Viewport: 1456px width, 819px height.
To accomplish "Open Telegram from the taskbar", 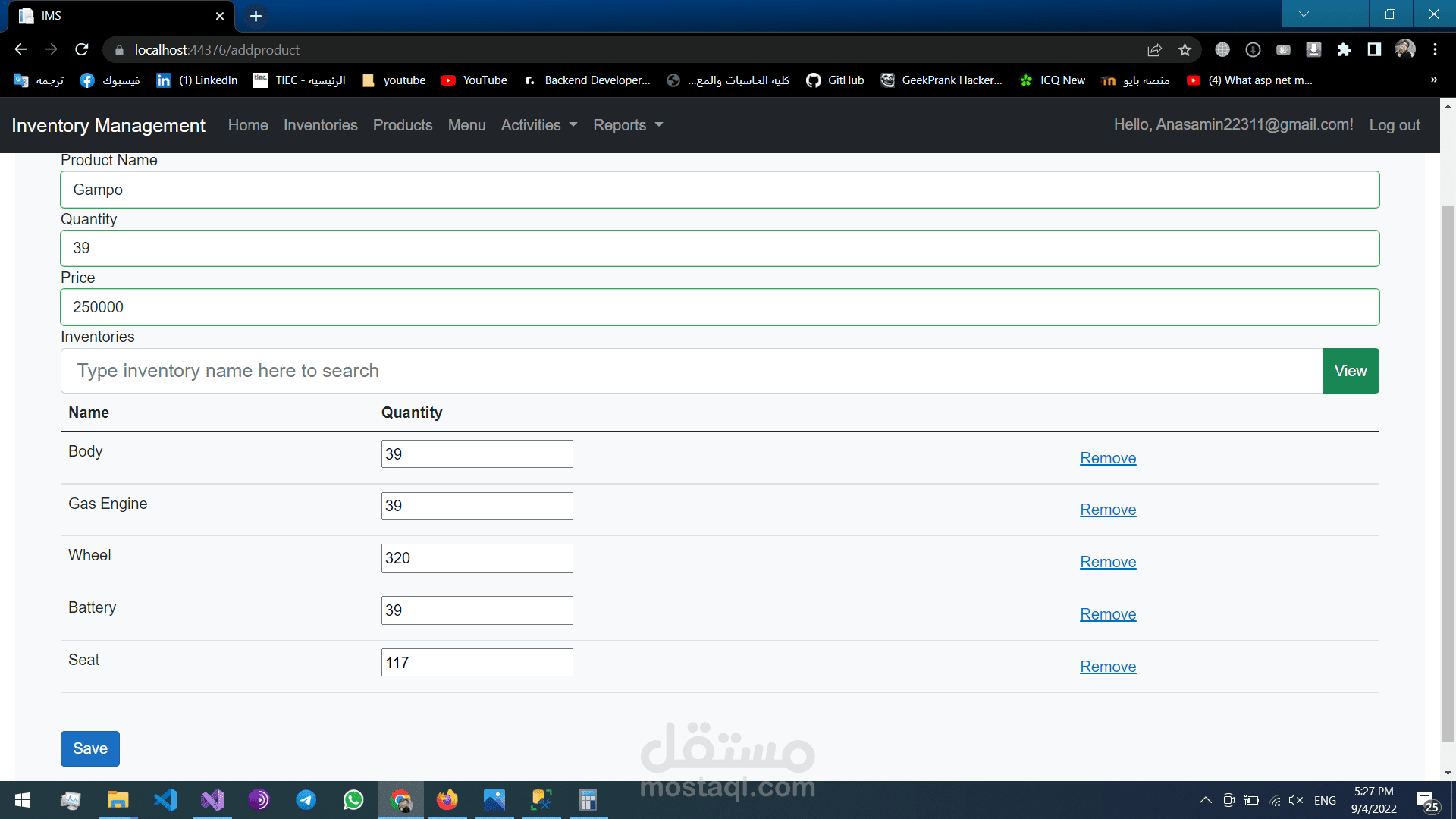I will 306,800.
